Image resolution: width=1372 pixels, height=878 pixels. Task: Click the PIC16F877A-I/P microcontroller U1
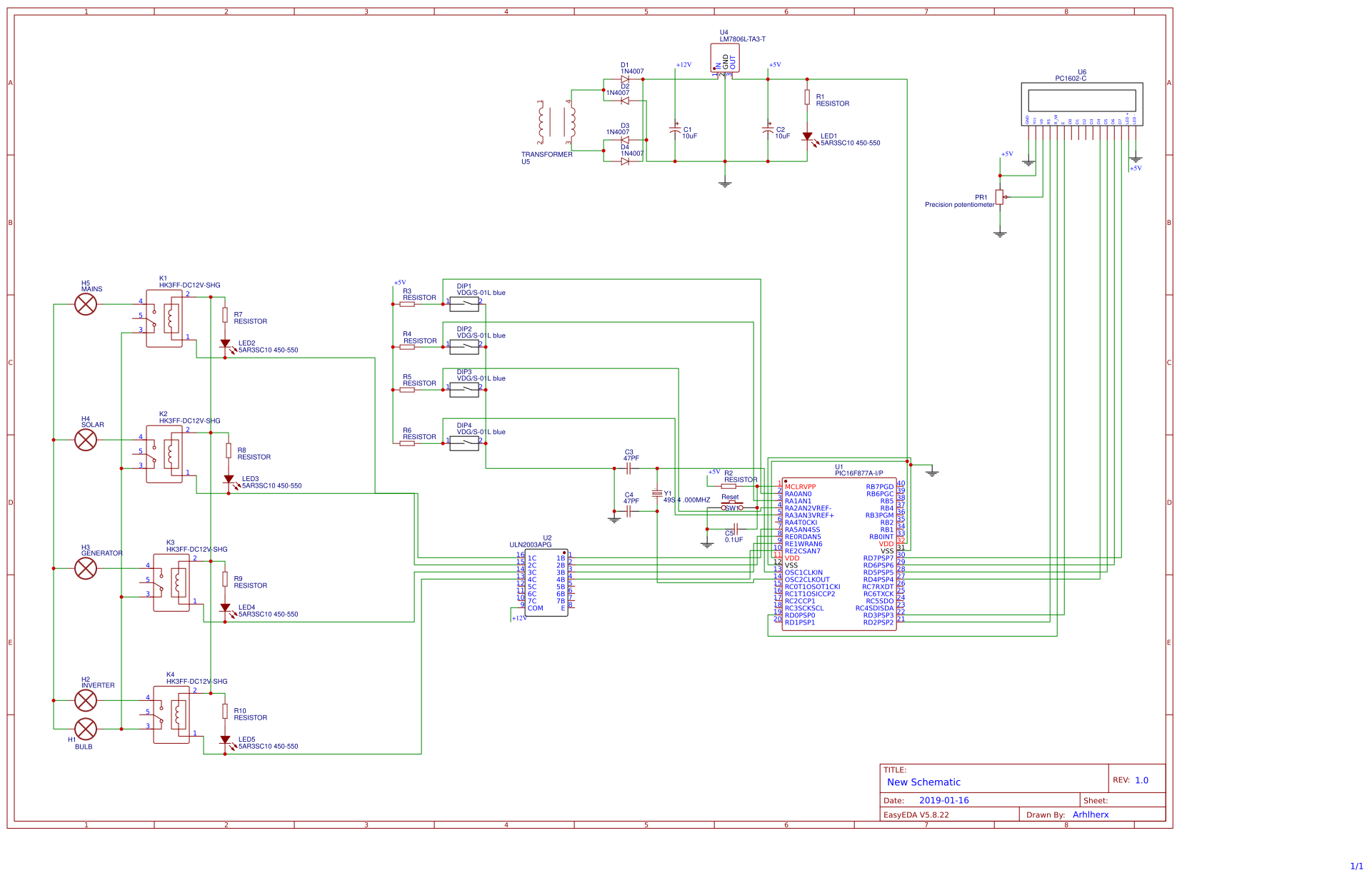tap(839, 553)
